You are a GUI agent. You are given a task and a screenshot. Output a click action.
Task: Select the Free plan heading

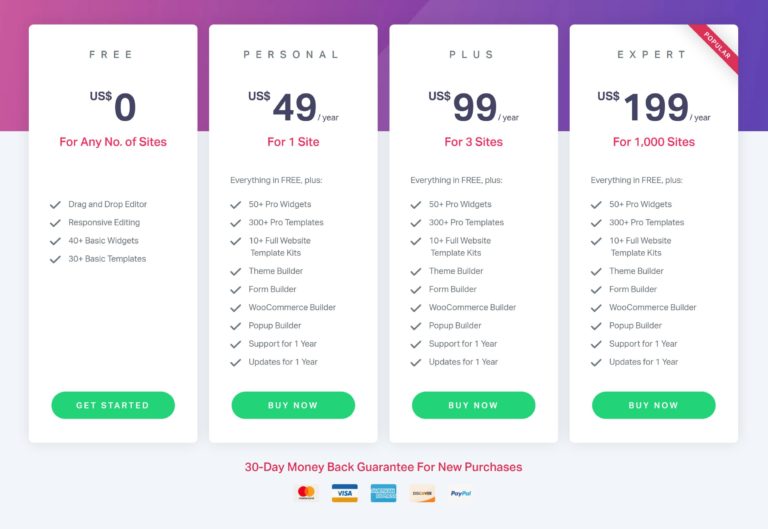point(111,55)
